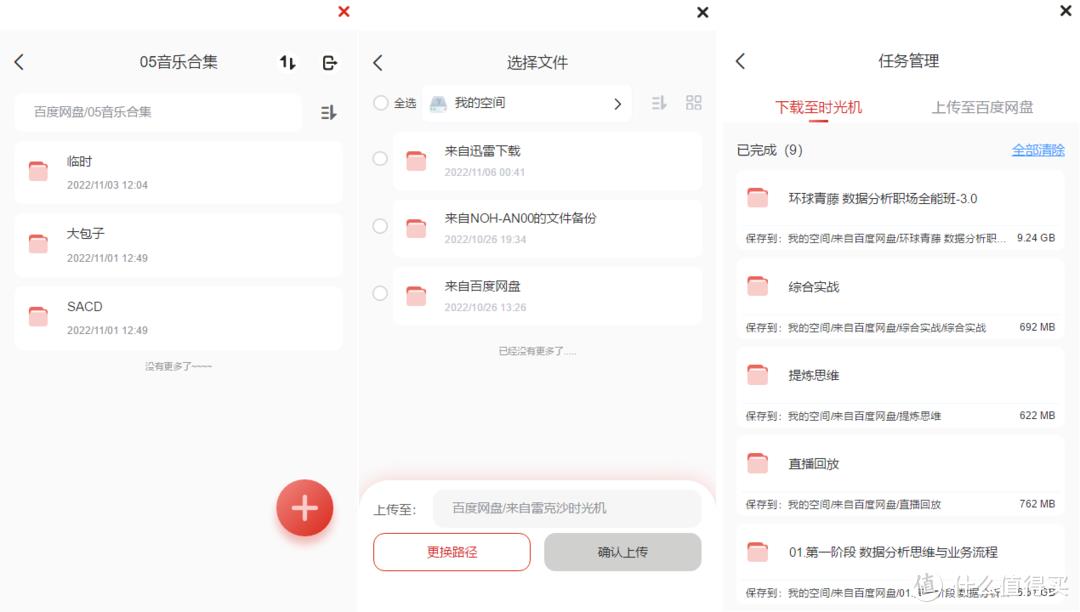Viewport: 1080px width, 612px height.
Task: Click the transfer arrows icon in 05音乐合集 header
Action: pyautogui.click(x=288, y=63)
